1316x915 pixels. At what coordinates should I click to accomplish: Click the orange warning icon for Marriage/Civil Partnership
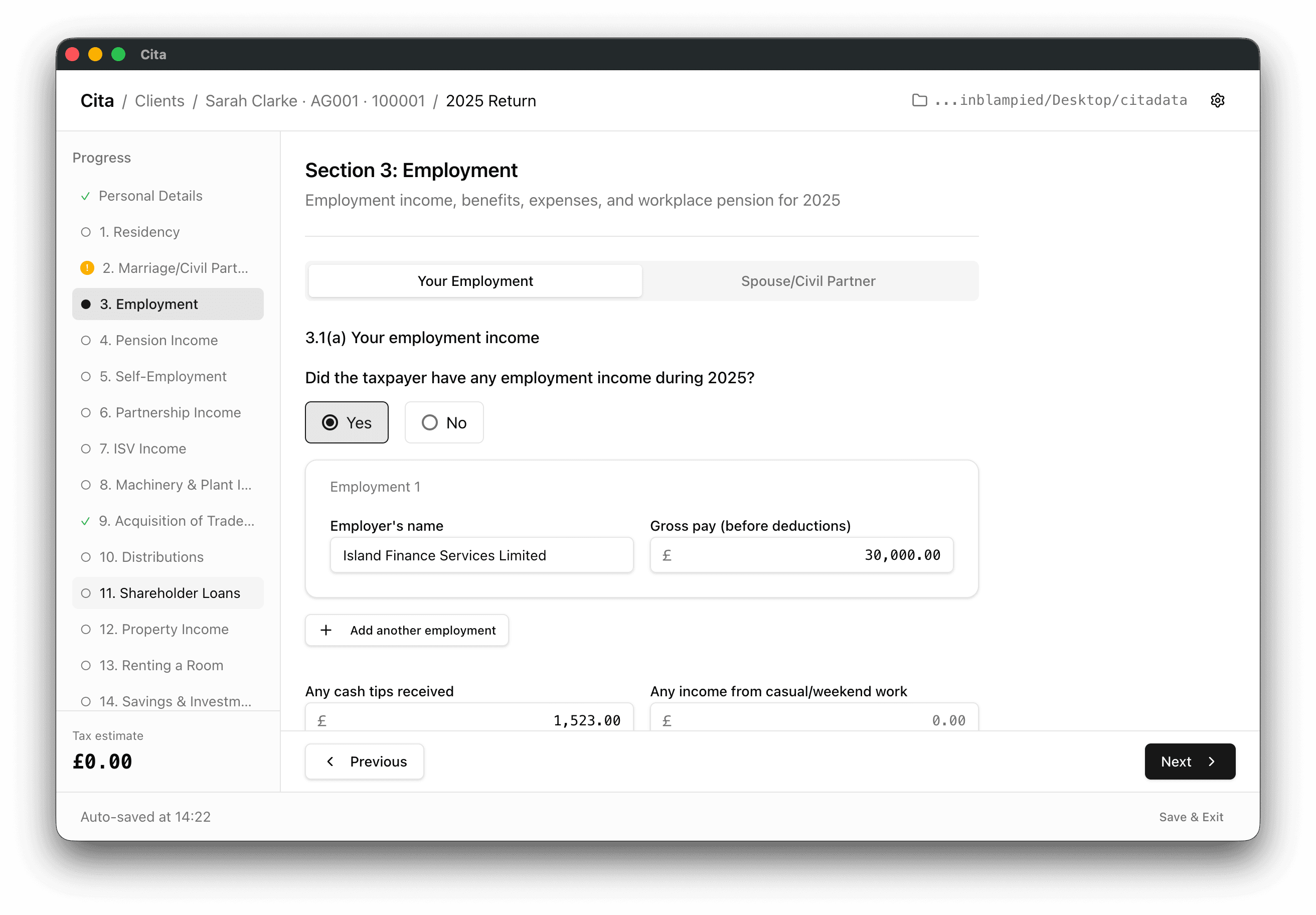pyautogui.click(x=87, y=268)
